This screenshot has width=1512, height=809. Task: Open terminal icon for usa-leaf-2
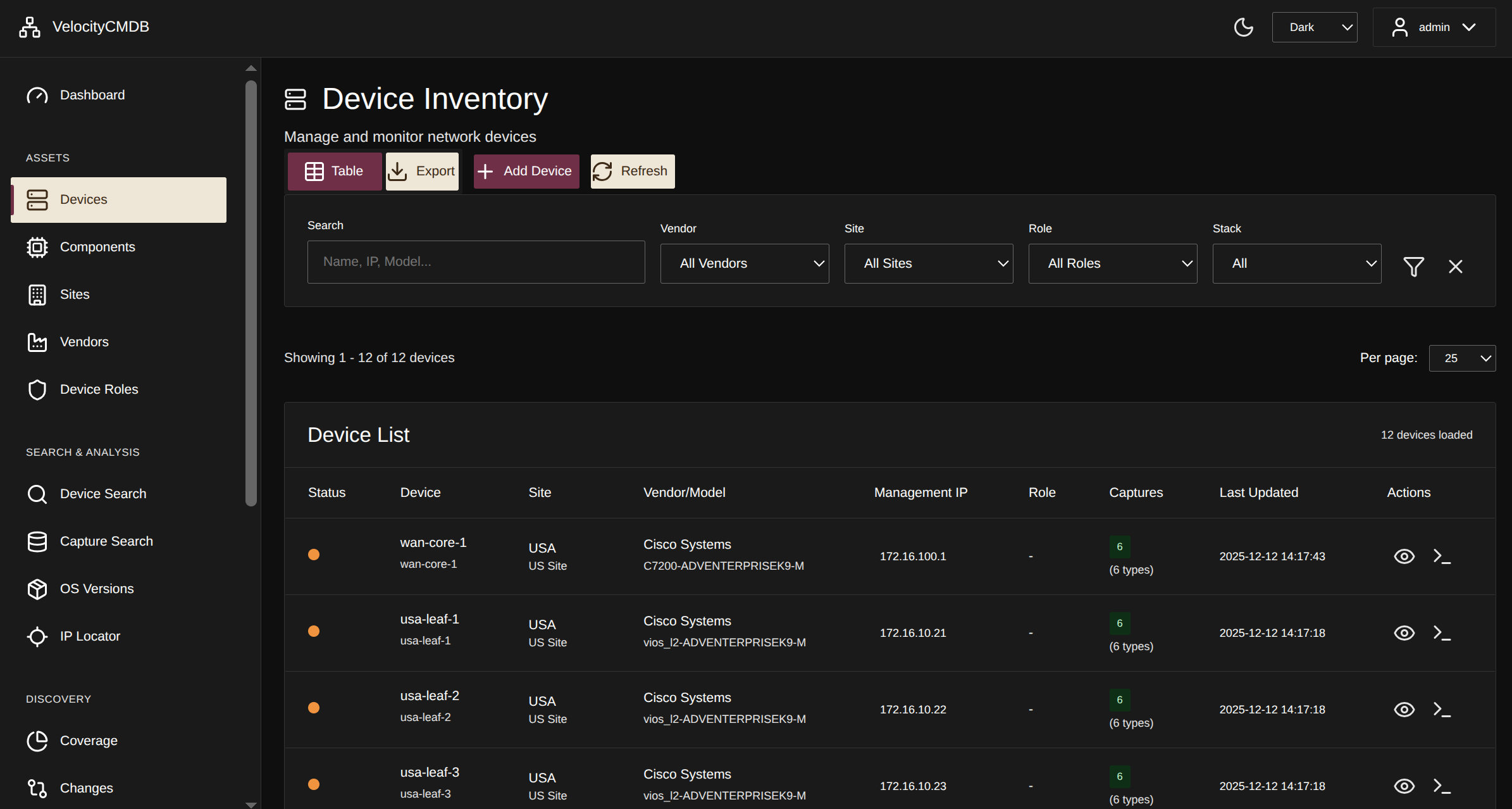(x=1442, y=710)
